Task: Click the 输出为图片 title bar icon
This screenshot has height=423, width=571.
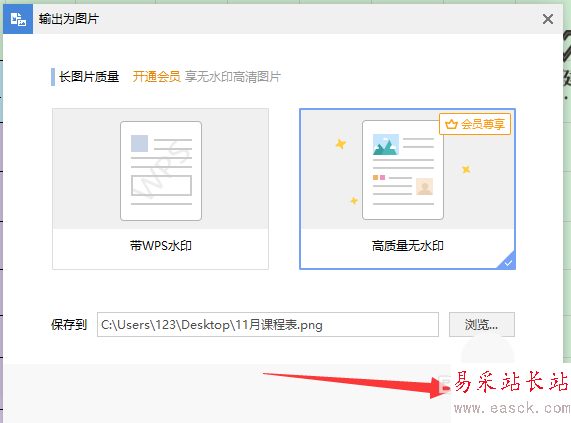Action: (18, 19)
